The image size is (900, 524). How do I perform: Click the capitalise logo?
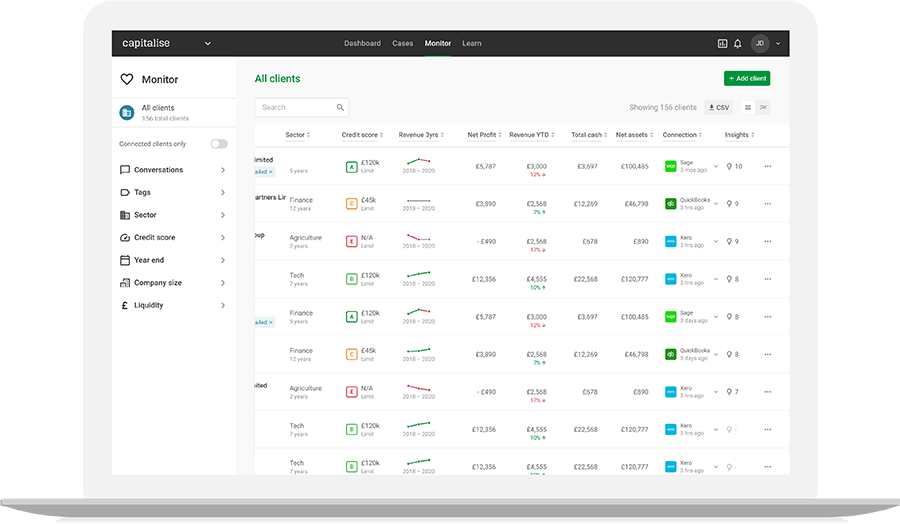click(146, 43)
